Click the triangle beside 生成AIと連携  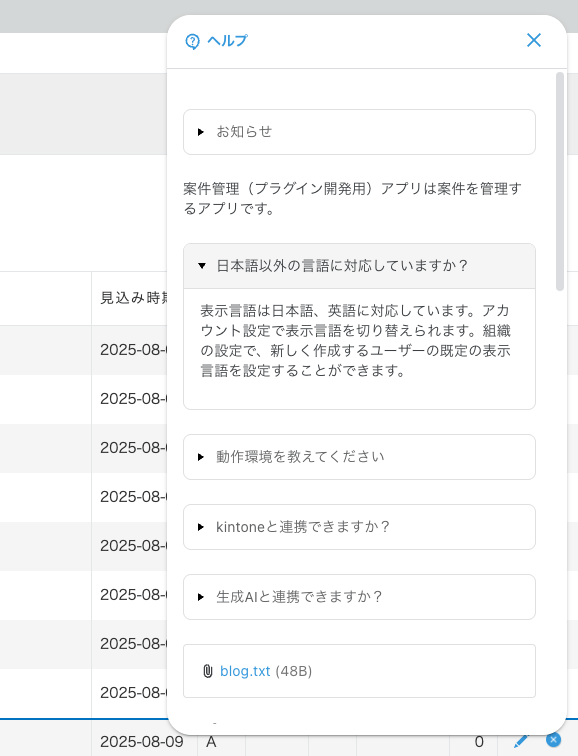201,597
